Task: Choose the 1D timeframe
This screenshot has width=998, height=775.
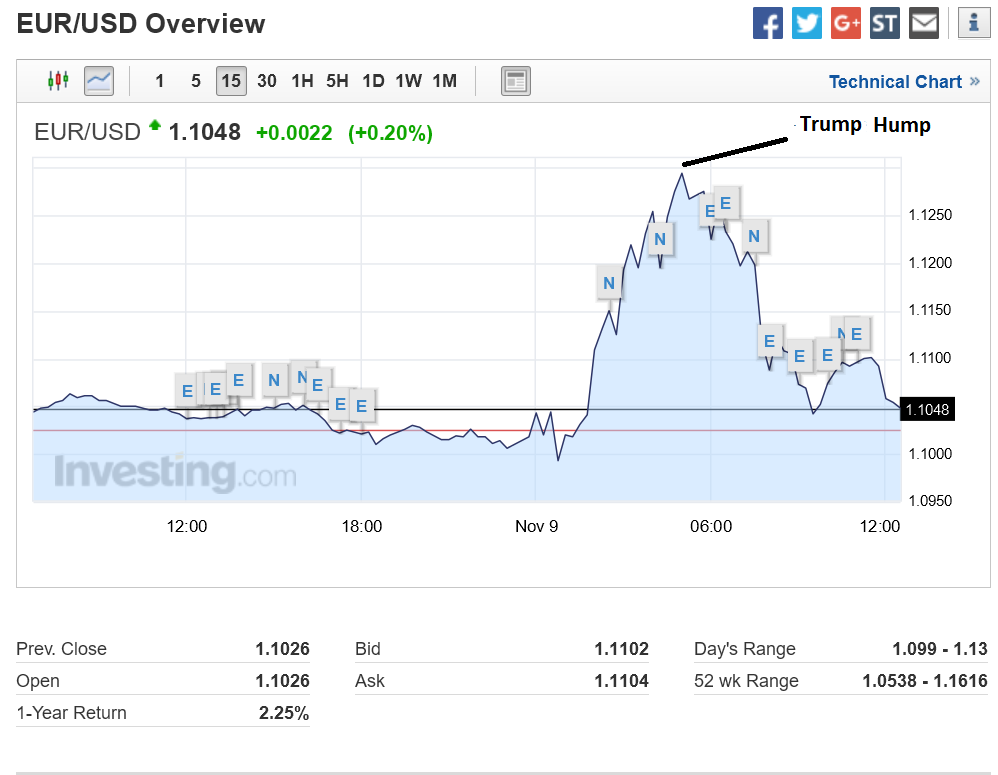Action: 373,81
